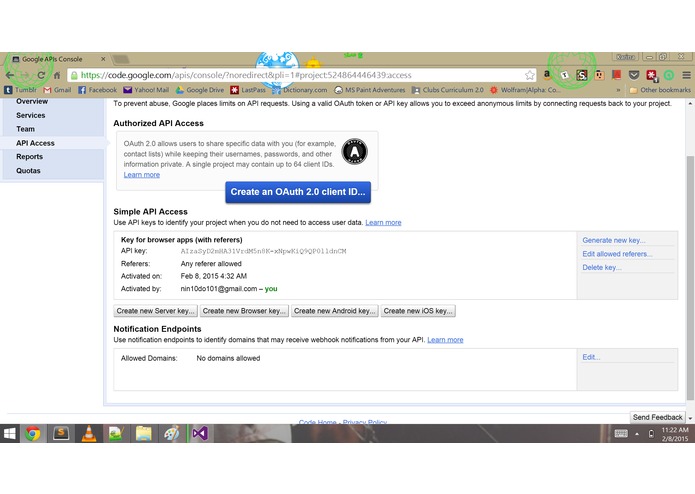Go to Overview in the sidebar
The width and height of the screenshot is (695, 494).
click(x=32, y=101)
